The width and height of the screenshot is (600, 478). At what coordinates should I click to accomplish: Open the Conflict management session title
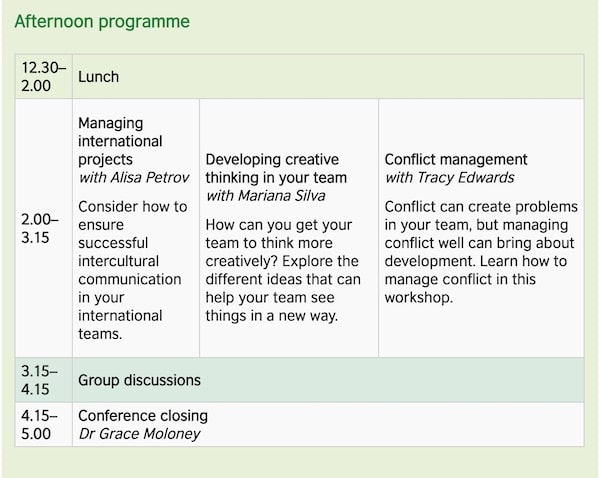456,159
